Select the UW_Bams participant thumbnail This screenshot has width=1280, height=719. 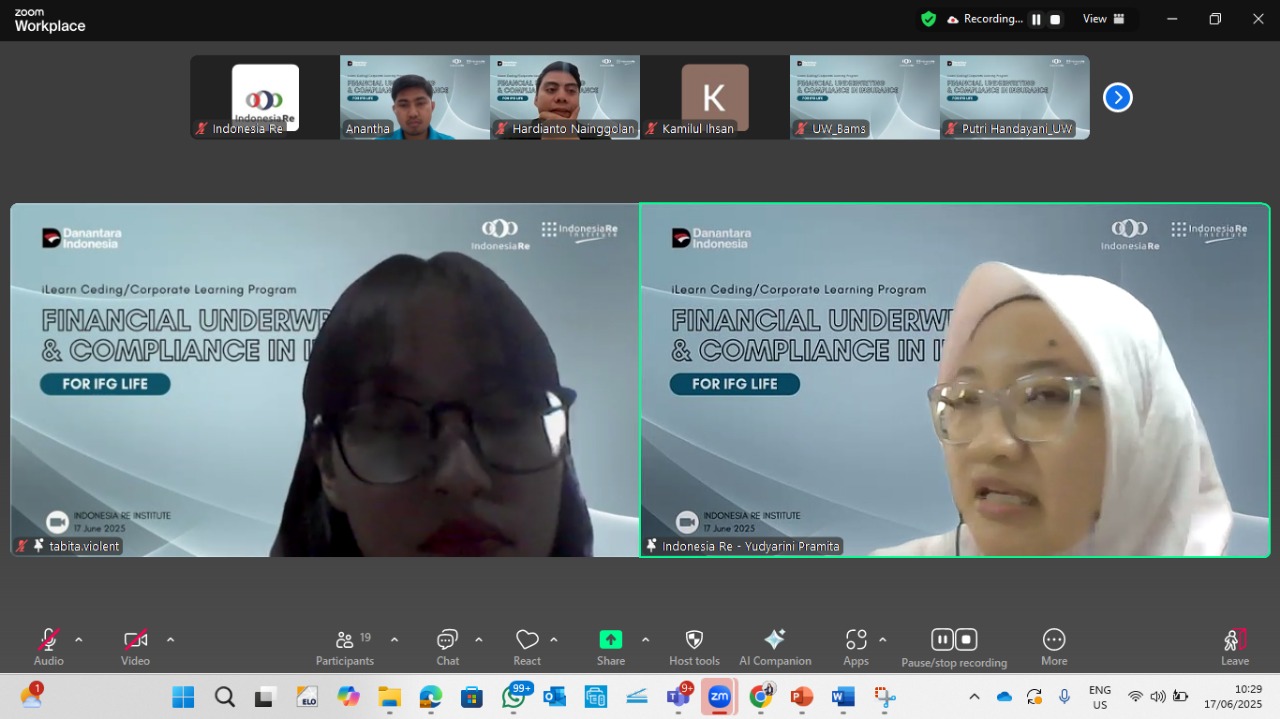865,97
